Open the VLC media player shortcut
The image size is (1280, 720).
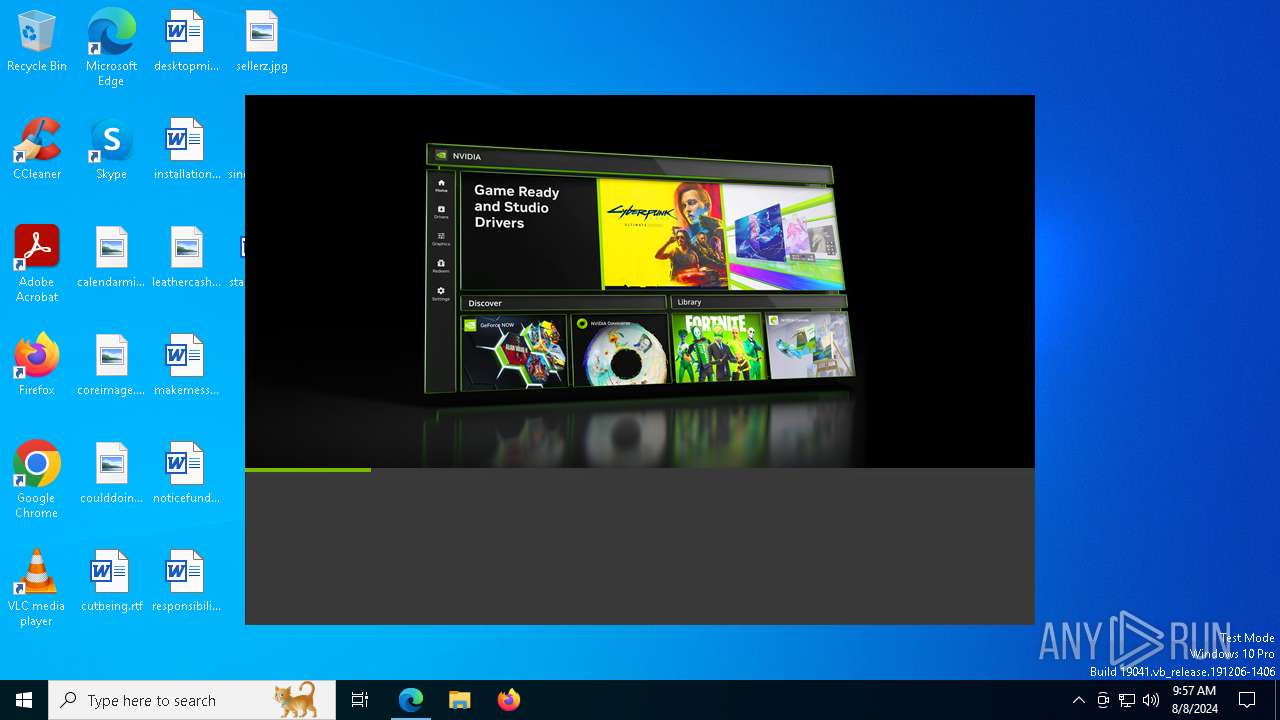click(x=37, y=589)
